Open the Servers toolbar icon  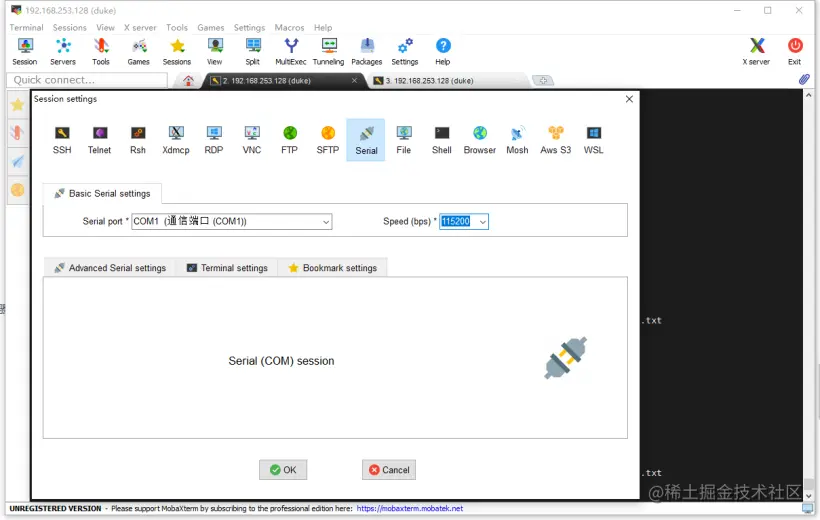pyautogui.click(x=63, y=52)
